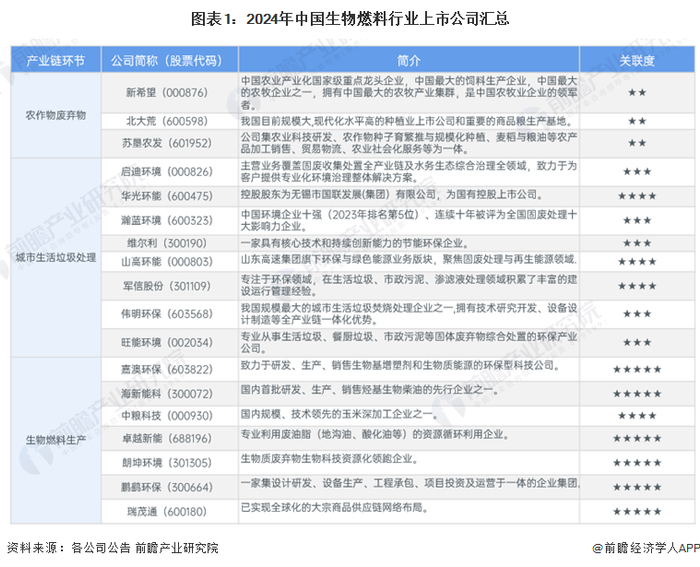Click the @前瞻经济学人APP credit
The image size is (700, 567).
(645, 547)
